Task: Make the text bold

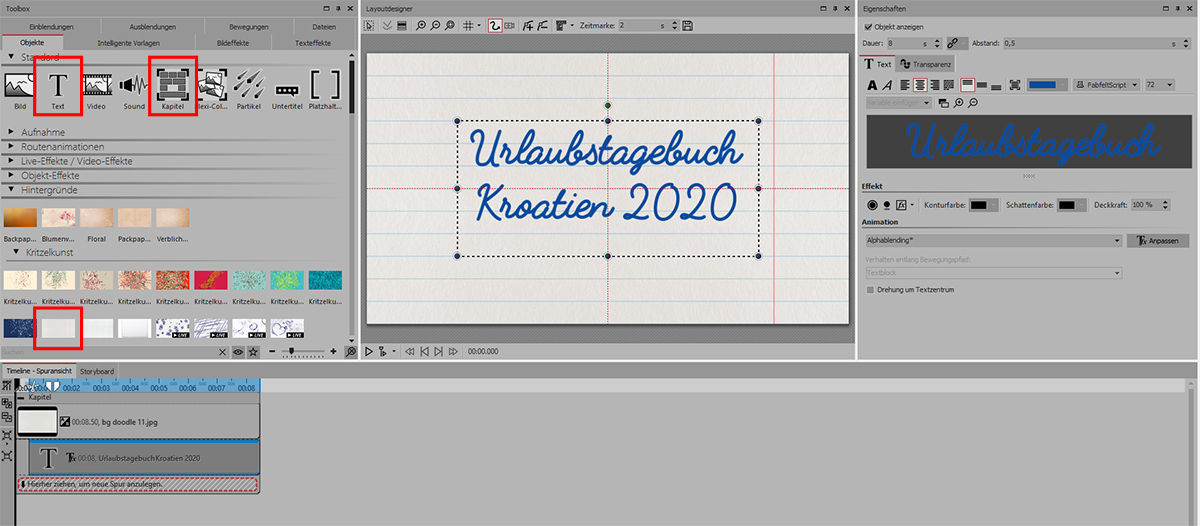Action: [871, 85]
